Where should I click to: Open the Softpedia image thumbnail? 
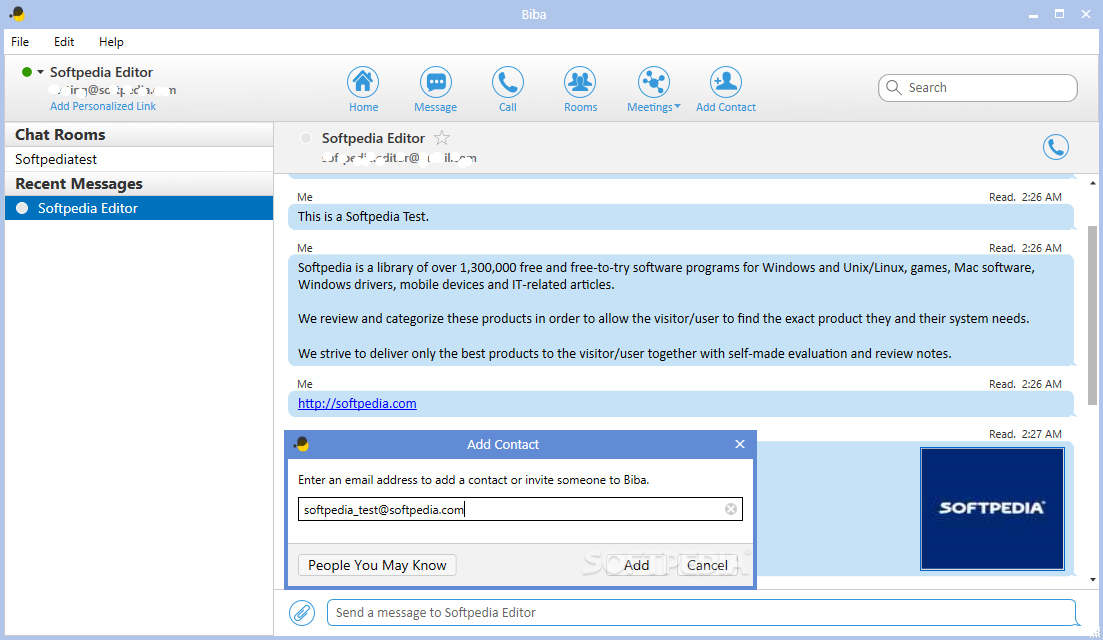coord(992,508)
